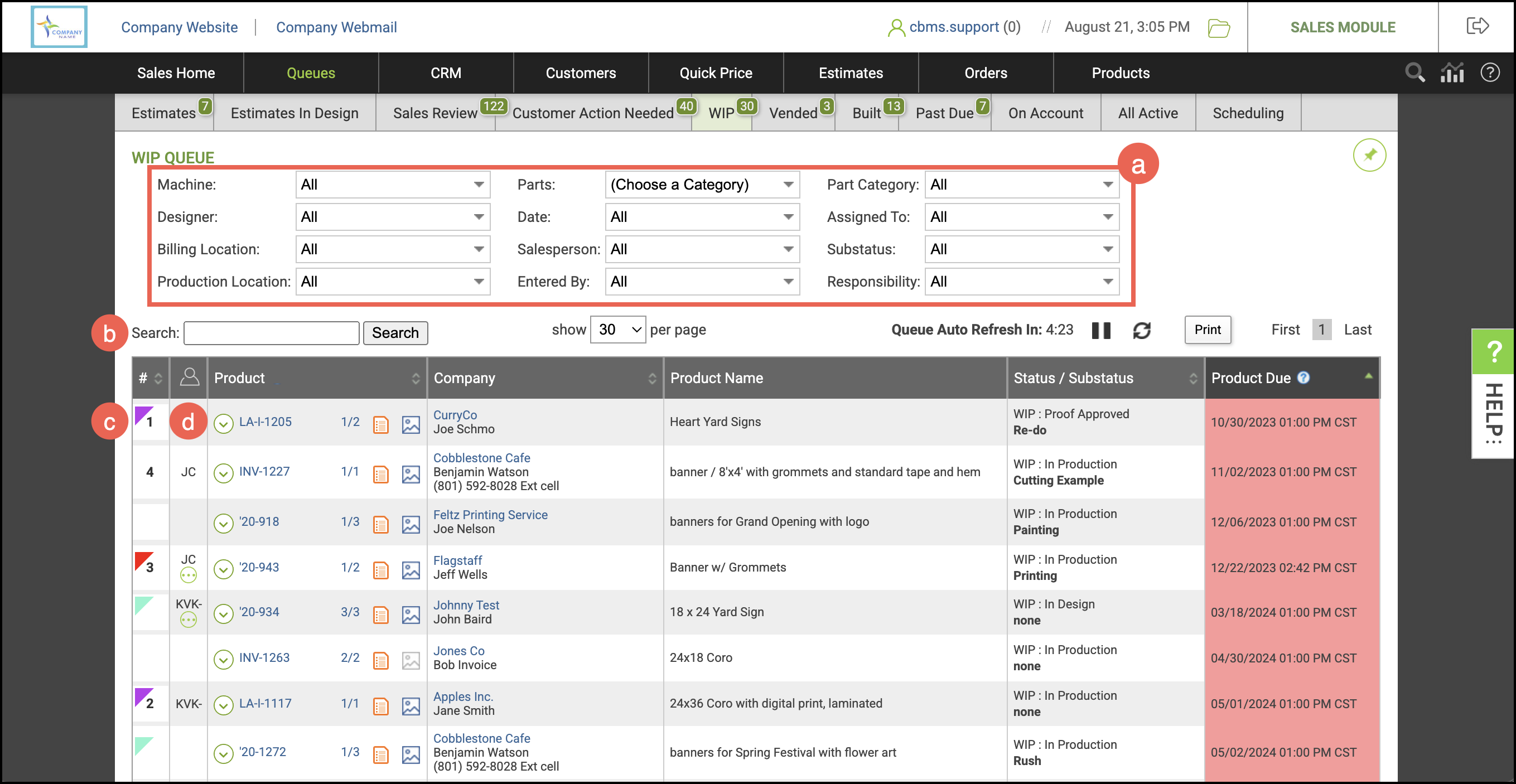1516x784 pixels.
Task: Toggle the circle chevron beside INV-1263
Action: 223,659
